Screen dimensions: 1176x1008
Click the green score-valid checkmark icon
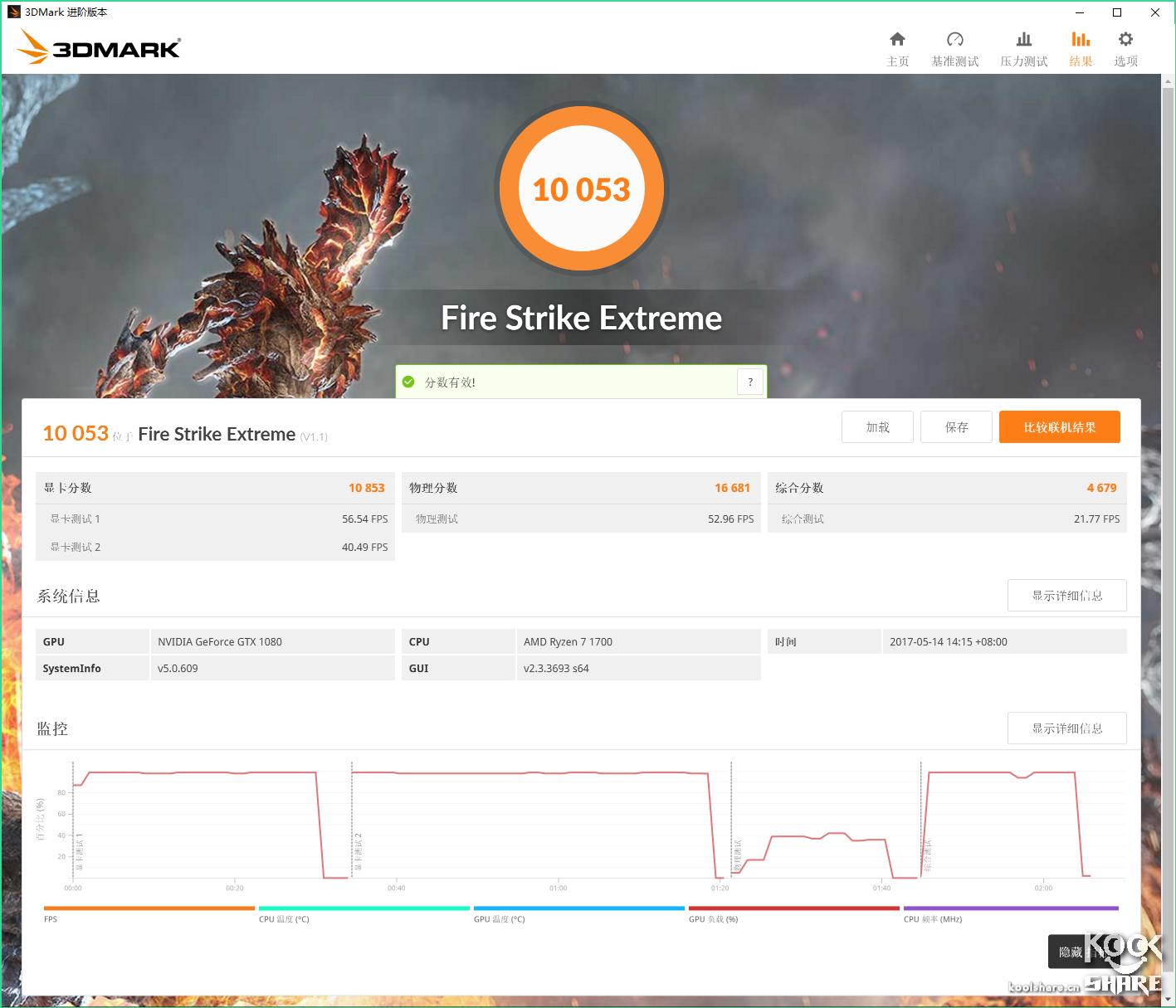[407, 382]
